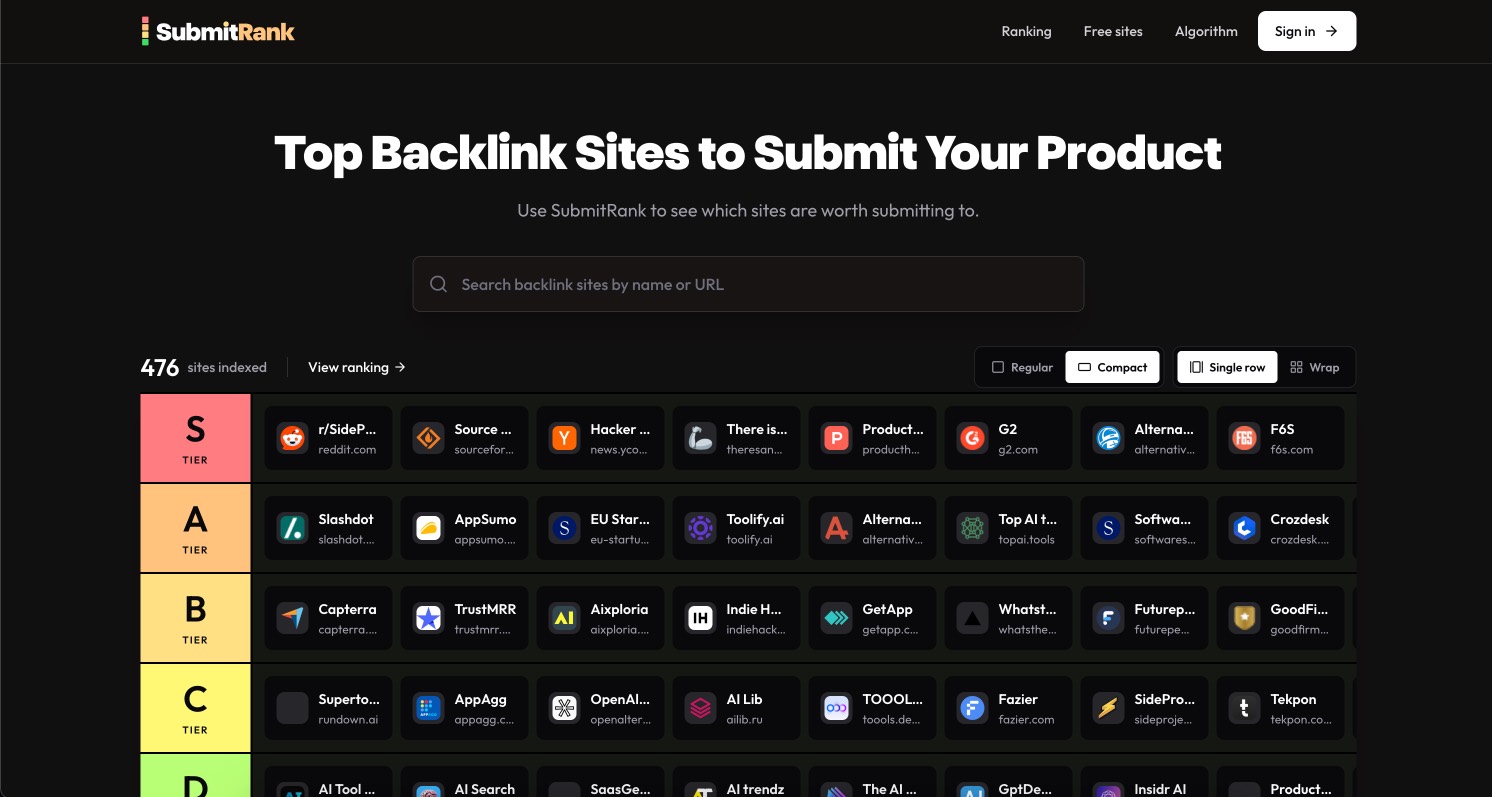Go to Free sites page
1492x797 pixels.
tap(1113, 31)
